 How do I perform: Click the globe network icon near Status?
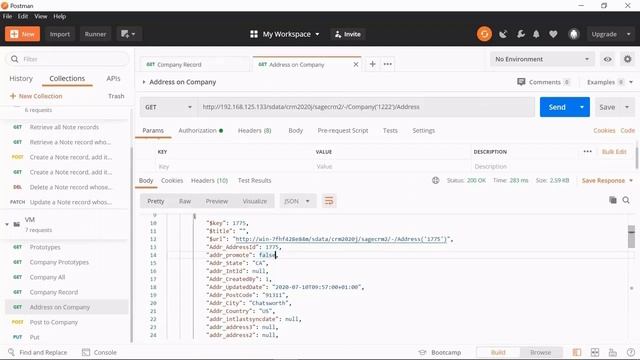click(x=436, y=180)
